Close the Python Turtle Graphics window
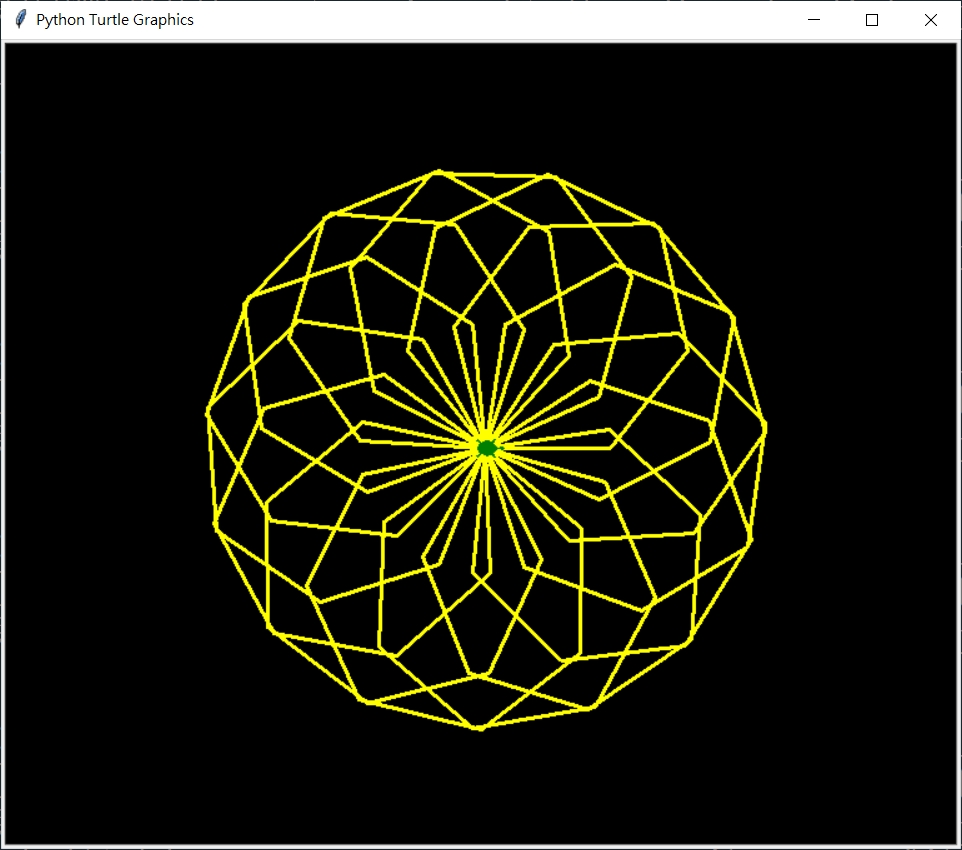This screenshot has width=962, height=850. (930, 20)
